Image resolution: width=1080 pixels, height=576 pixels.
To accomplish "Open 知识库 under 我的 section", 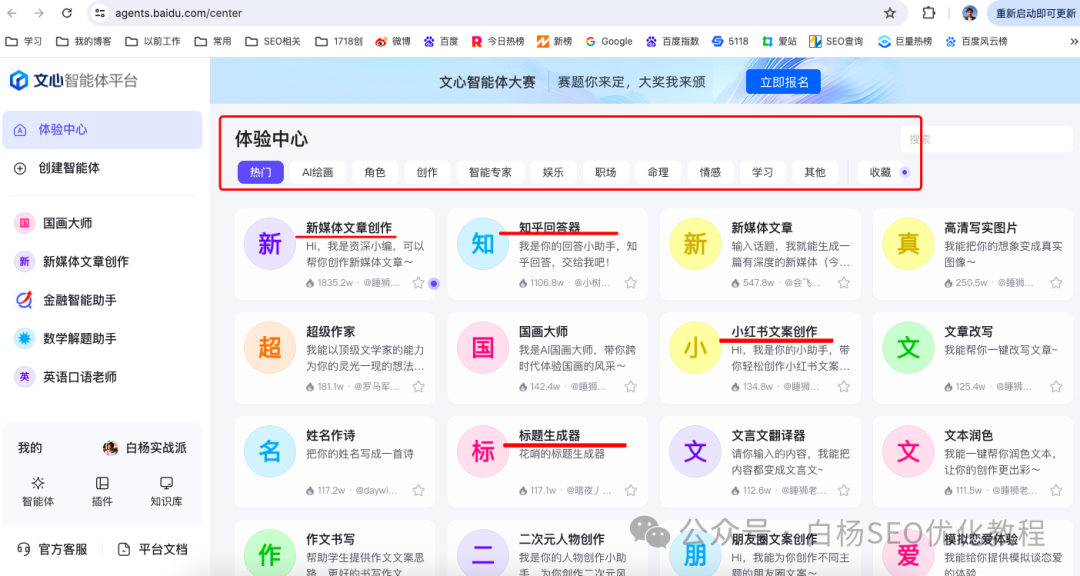I will pyautogui.click(x=166, y=491).
